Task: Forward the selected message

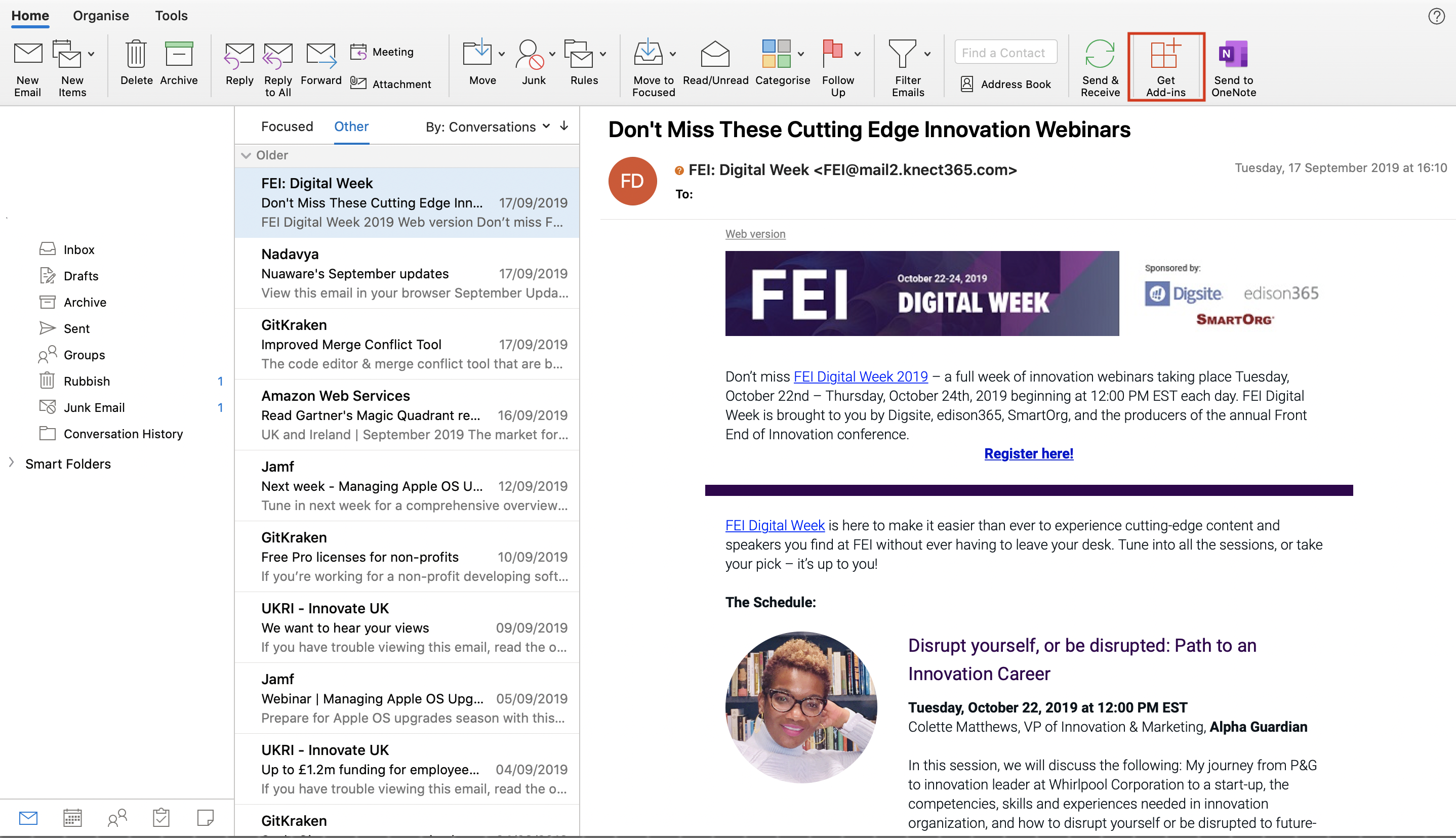Action: (320, 55)
